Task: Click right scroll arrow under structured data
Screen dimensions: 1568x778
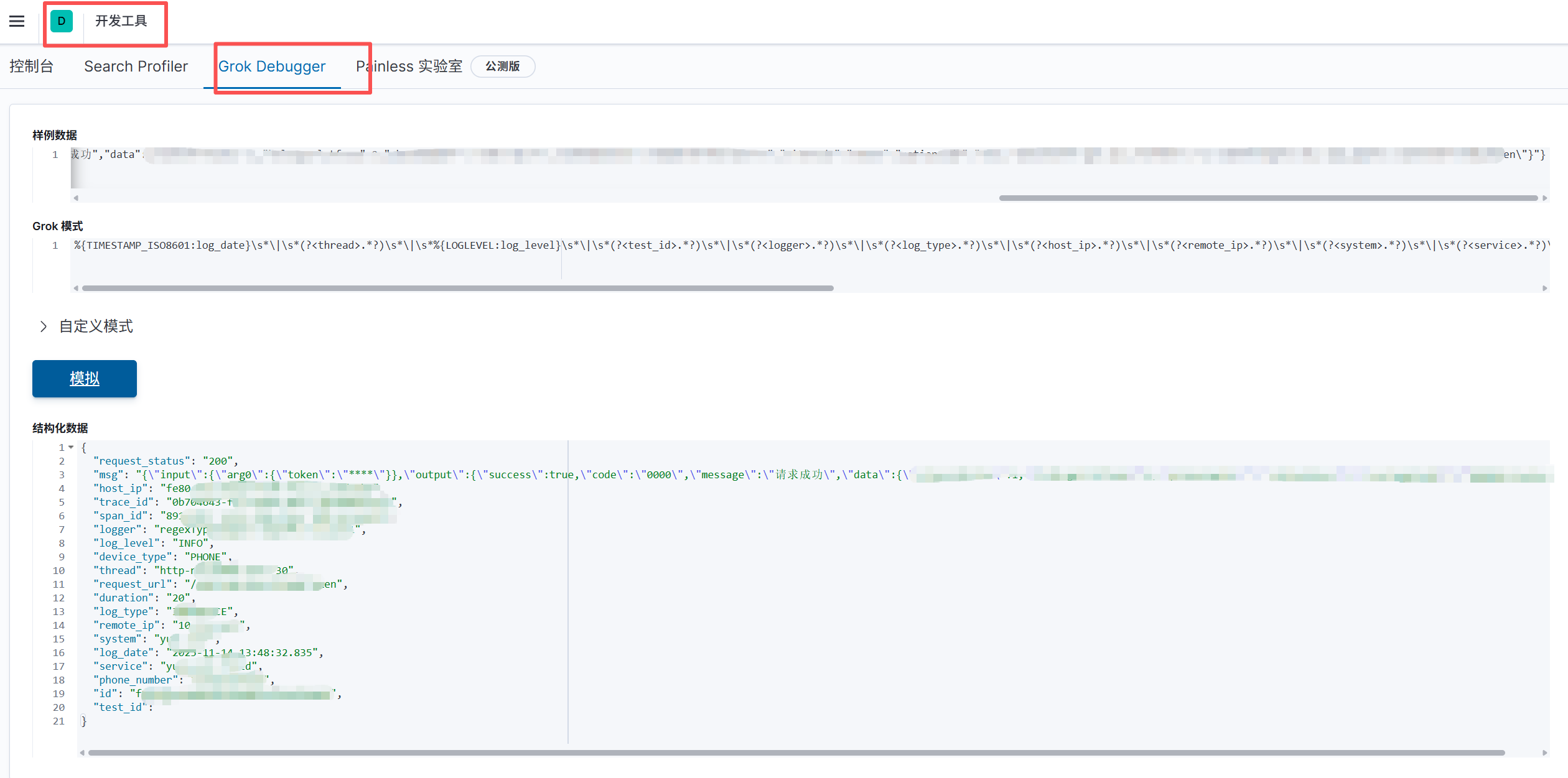Action: pyautogui.click(x=1544, y=753)
